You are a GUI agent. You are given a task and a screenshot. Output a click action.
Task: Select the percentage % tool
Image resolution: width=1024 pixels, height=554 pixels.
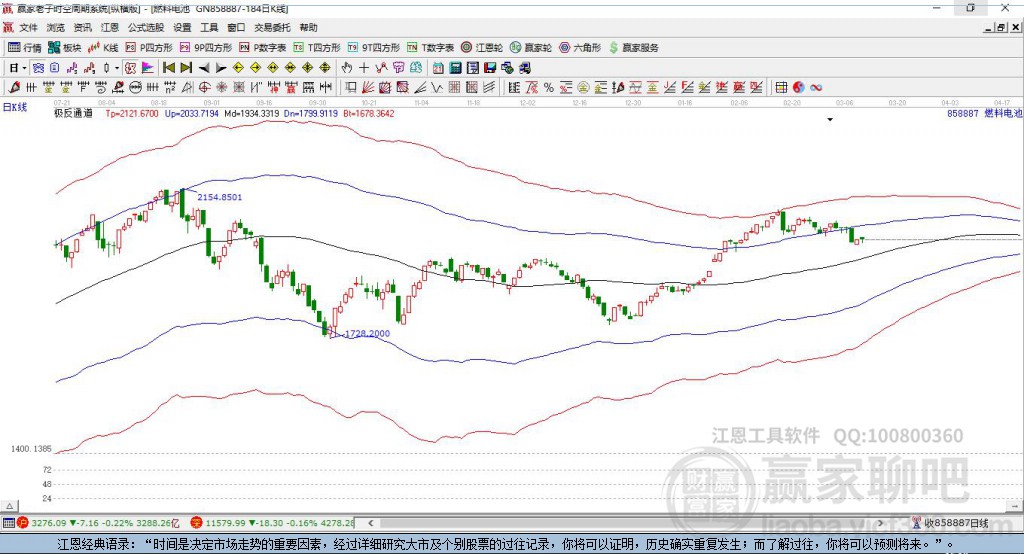[549, 88]
